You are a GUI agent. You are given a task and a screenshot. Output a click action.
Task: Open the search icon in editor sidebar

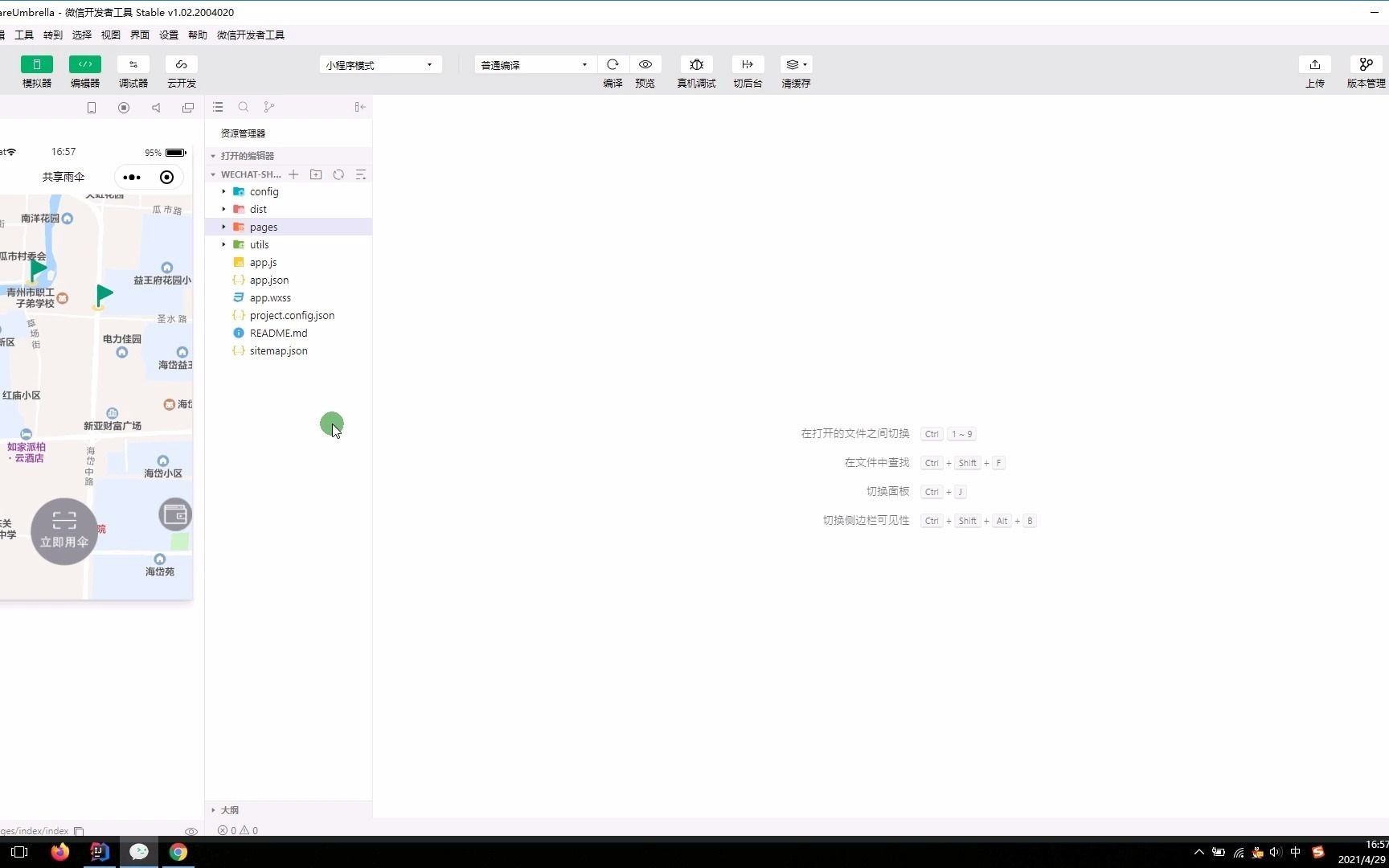coord(244,107)
